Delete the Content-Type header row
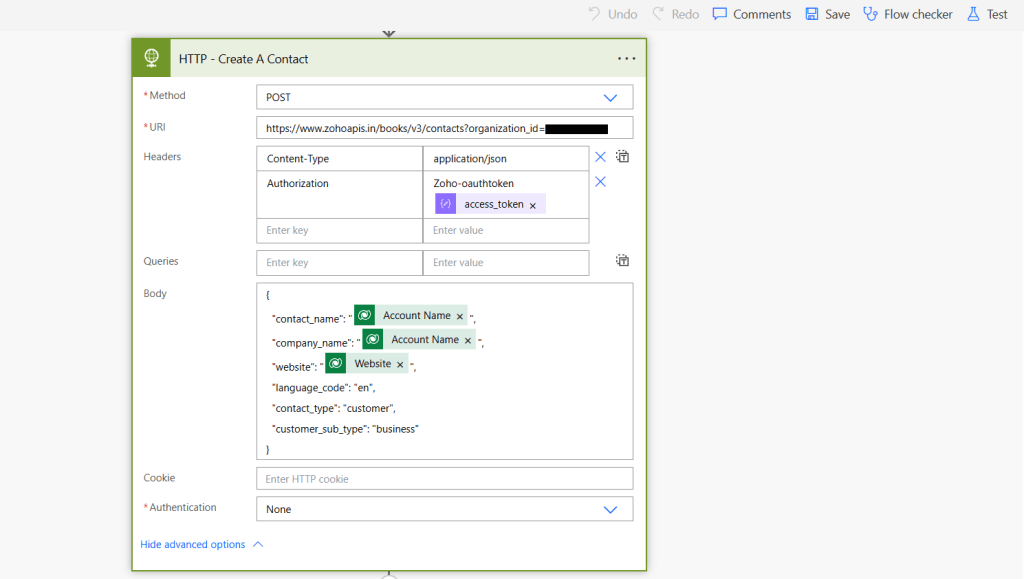Image resolution: width=1024 pixels, height=579 pixels. [600, 157]
